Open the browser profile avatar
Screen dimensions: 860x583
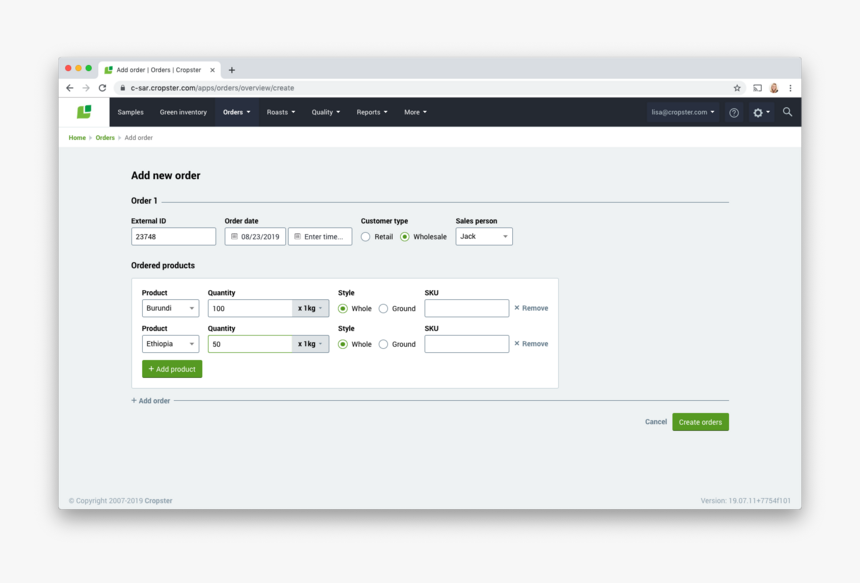(774, 88)
